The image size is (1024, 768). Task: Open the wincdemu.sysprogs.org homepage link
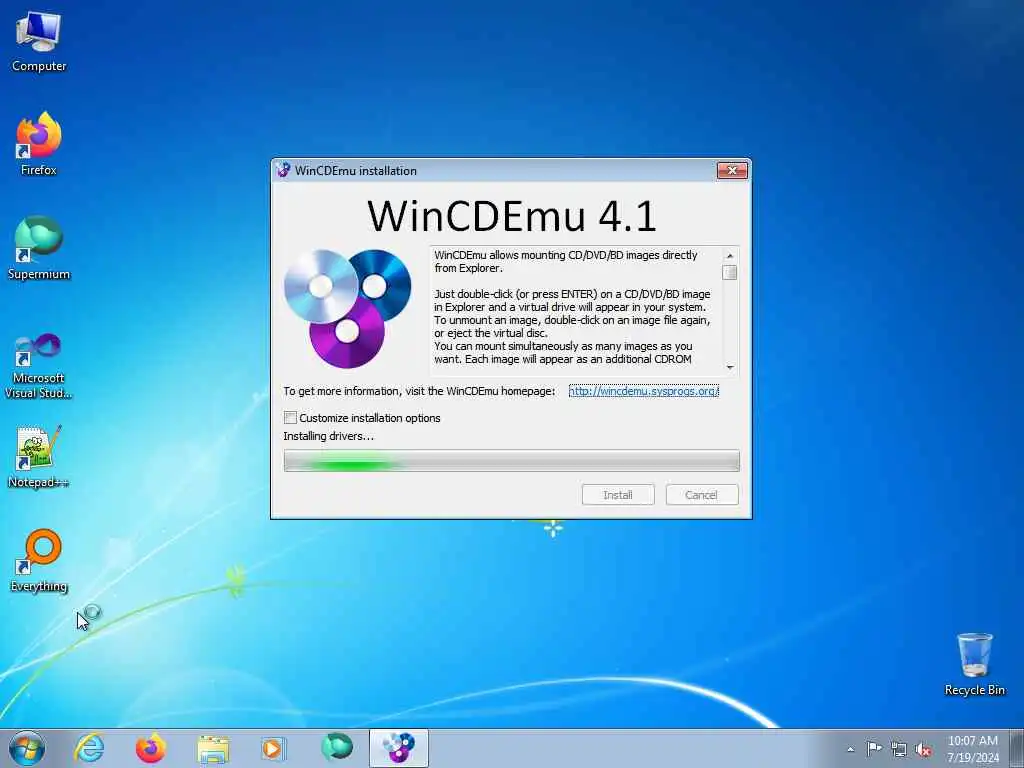coord(643,391)
